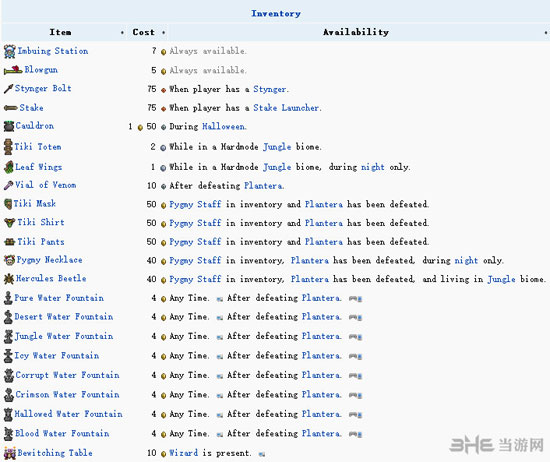Click the Tiki Pants item icon
550x462 pixels.
(x=9, y=242)
